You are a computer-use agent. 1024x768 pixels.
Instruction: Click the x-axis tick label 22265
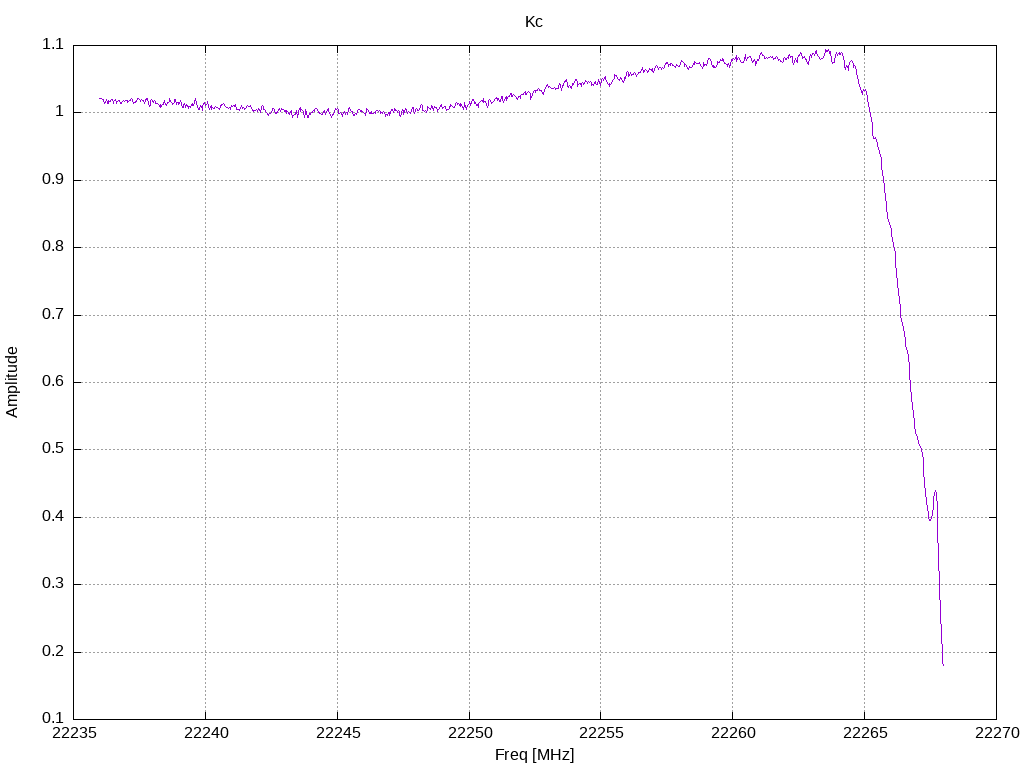(x=865, y=733)
